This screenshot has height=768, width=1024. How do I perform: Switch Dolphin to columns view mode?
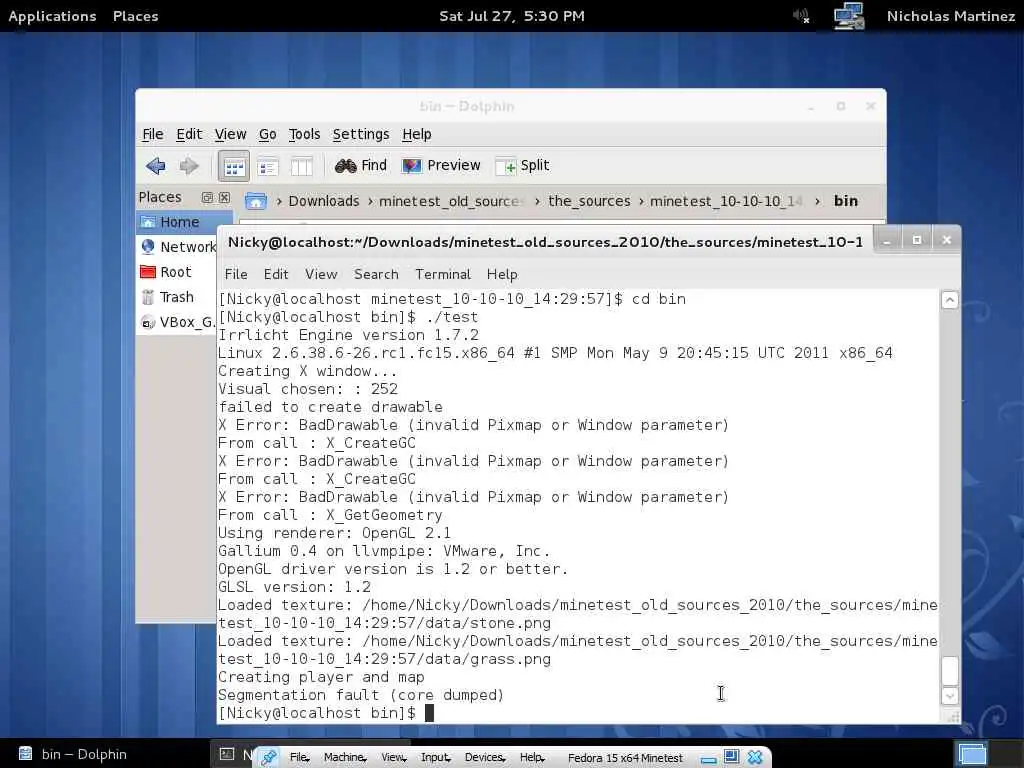point(301,167)
